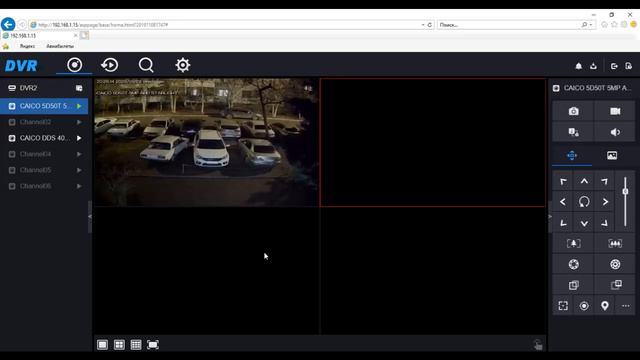Start PTZ auto rotate
This screenshot has height=360, width=640.
584,202
